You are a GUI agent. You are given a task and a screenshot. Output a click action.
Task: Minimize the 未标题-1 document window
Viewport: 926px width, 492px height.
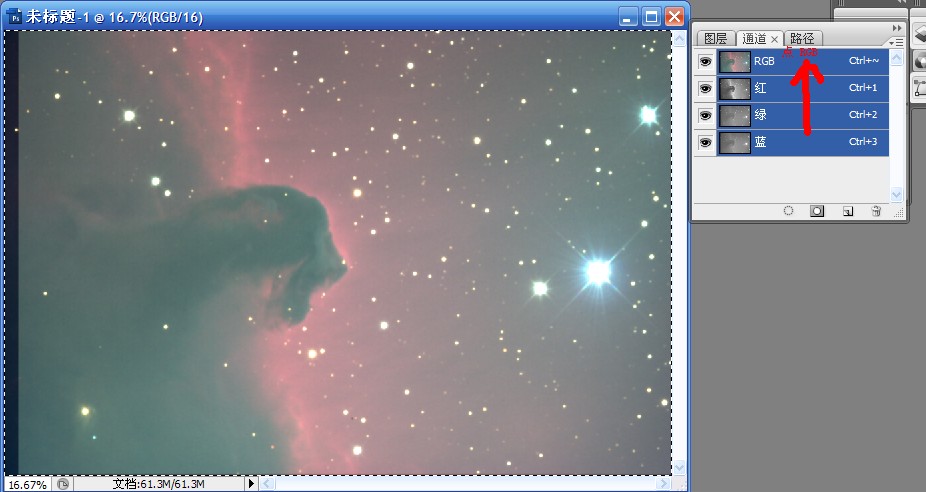coord(628,17)
